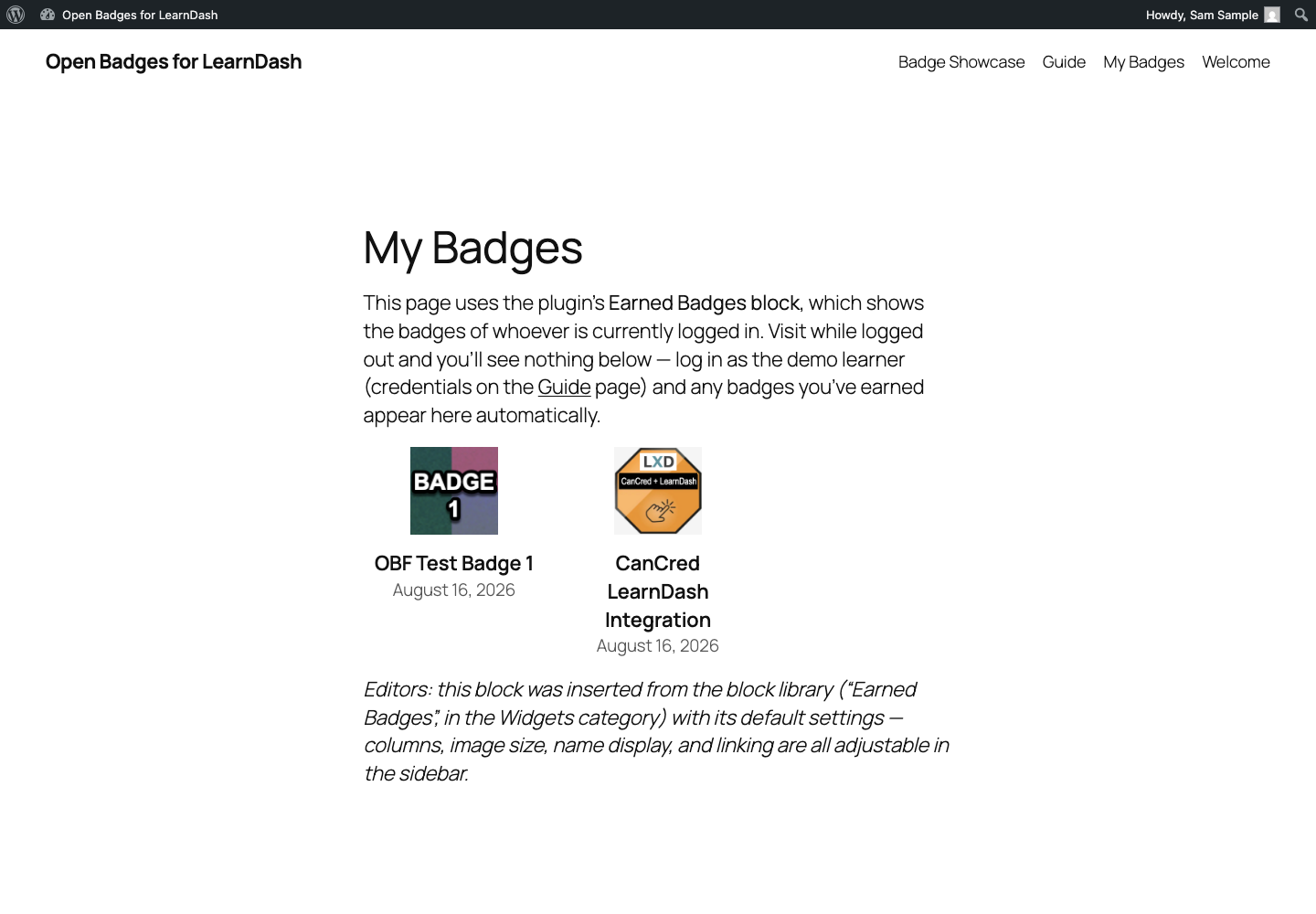The image size is (1316, 914).
Task: Select the 'OBF Test Badge 1' name
Action: (x=454, y=564)
